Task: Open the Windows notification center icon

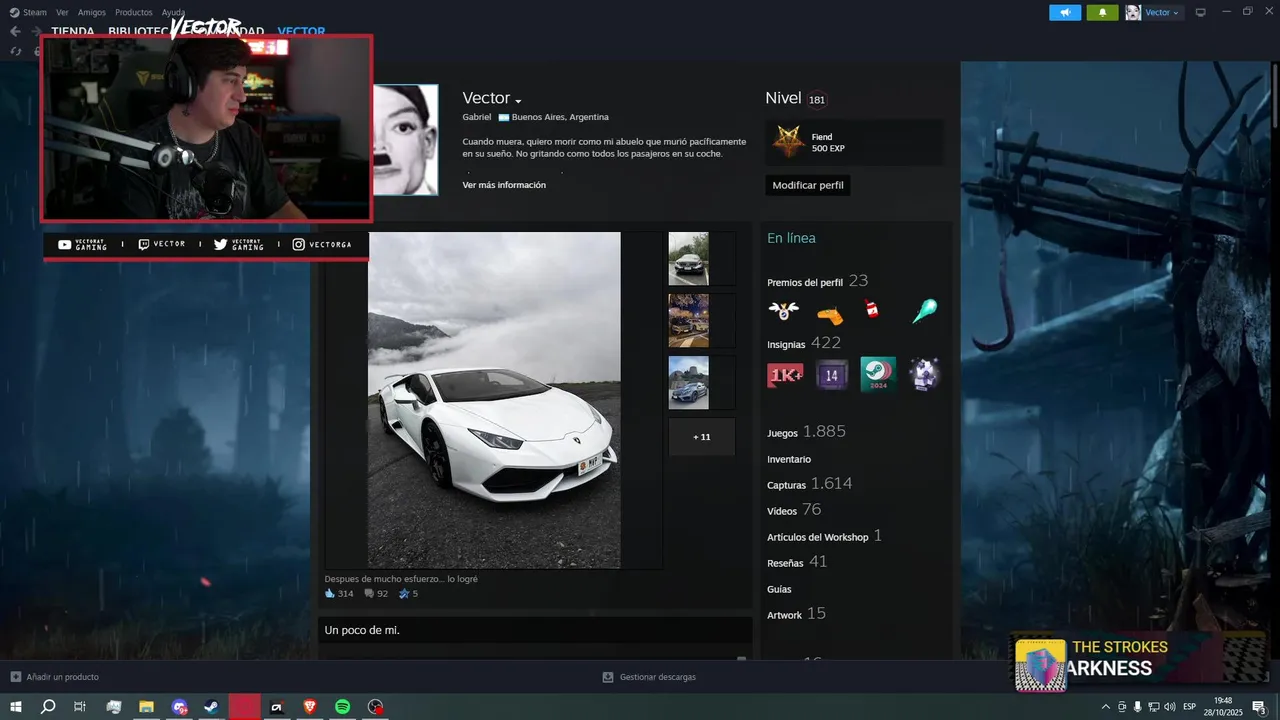Action: point(1259,707)
